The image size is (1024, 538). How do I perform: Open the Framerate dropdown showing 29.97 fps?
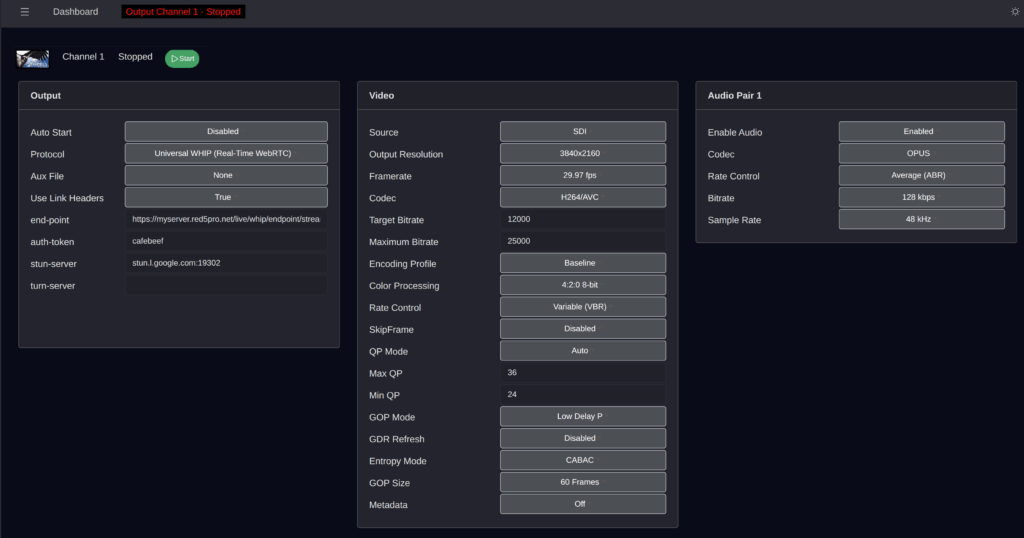pos(583,175)
